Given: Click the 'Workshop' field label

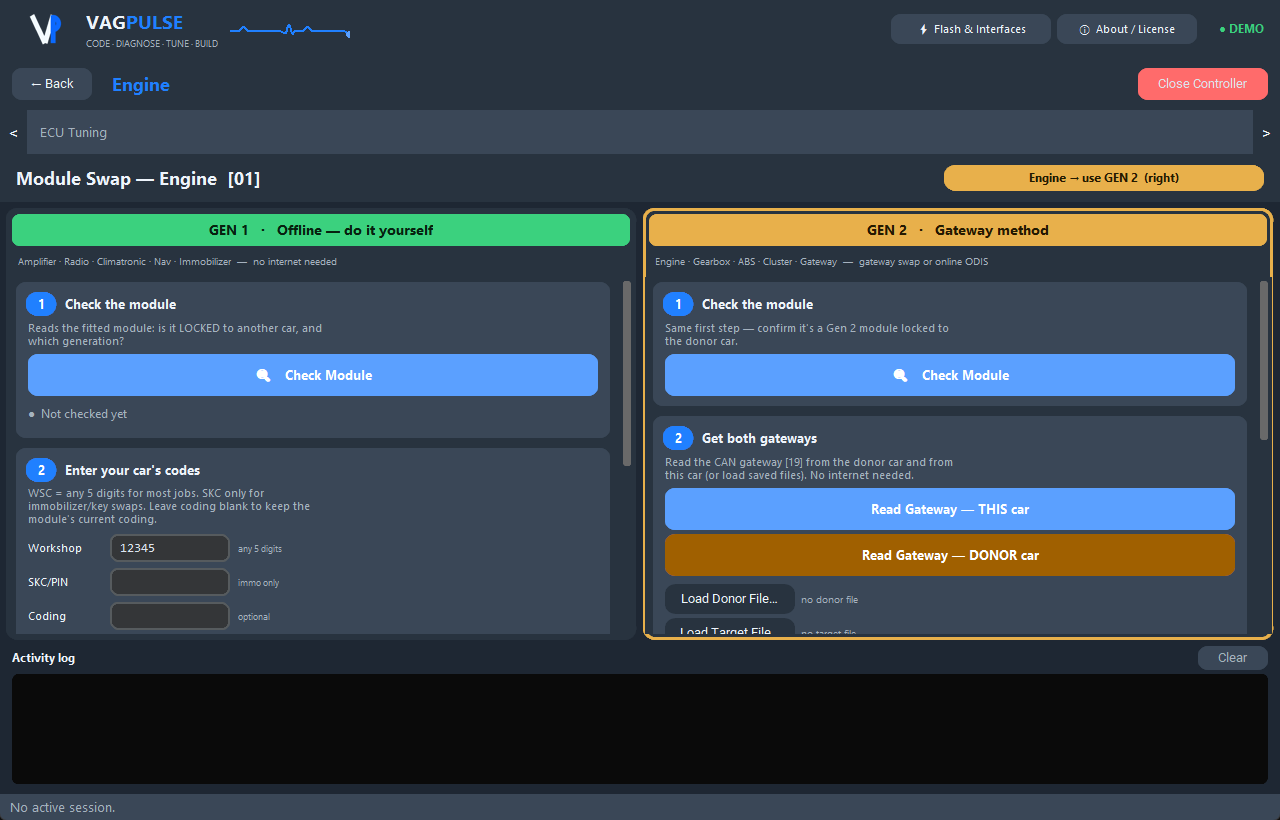Looking at the screenshot, I should coord(55,548).
